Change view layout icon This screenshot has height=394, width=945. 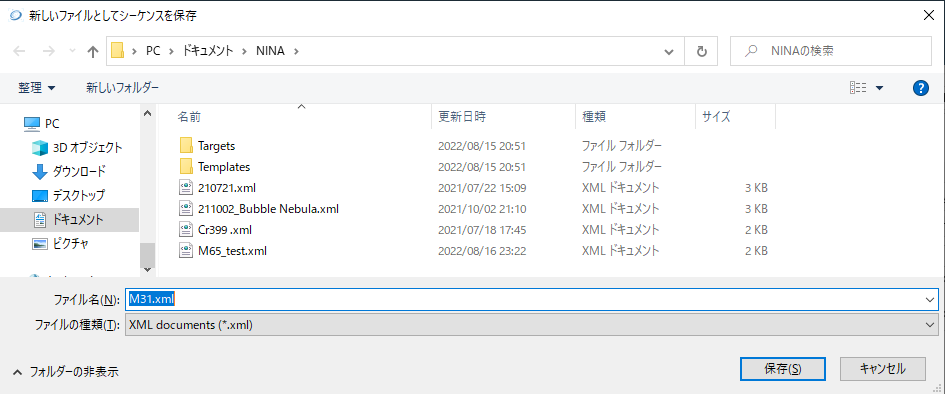(x=858, y=88)
